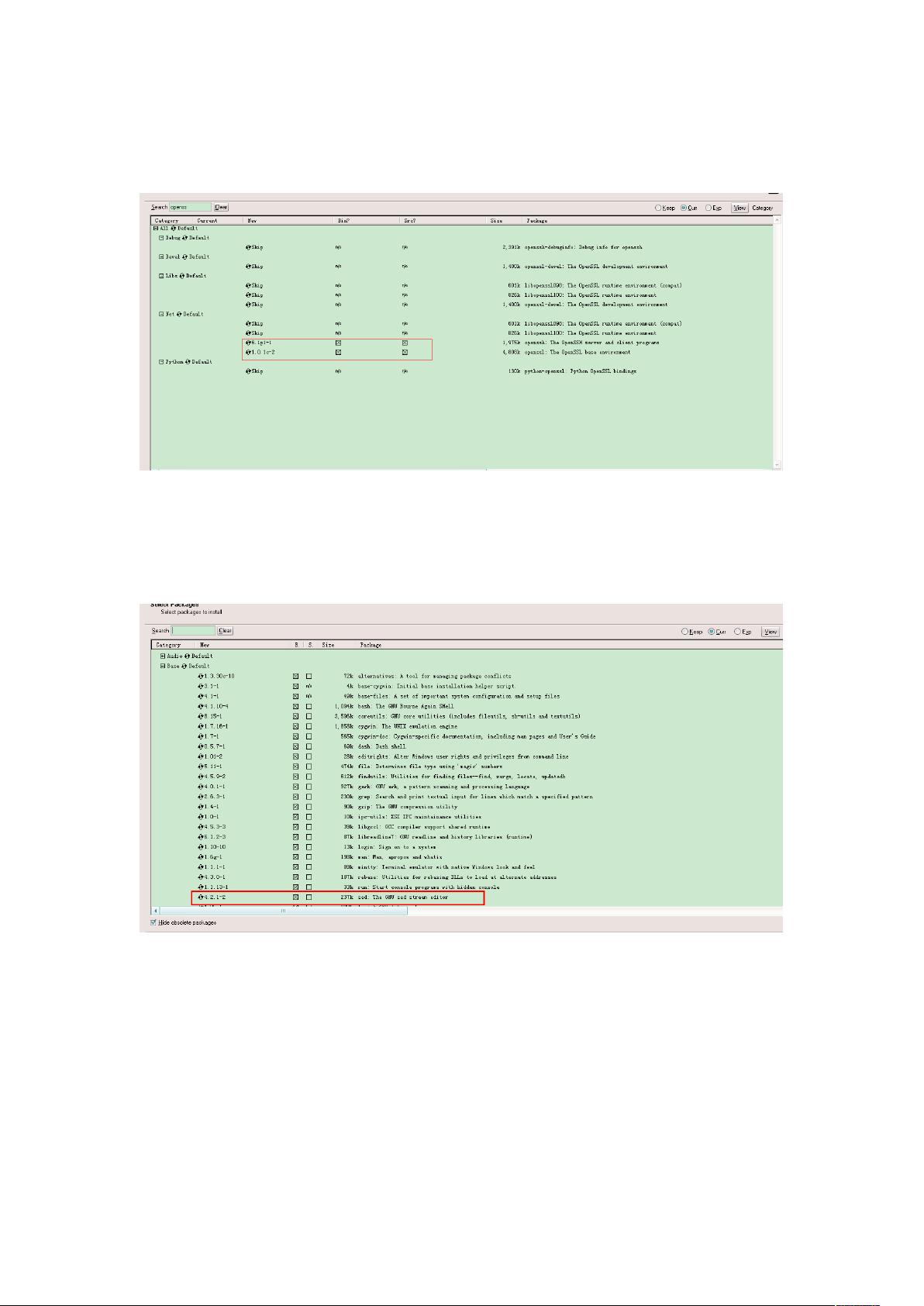Viewport: 924px width, 1306px height.
Task: Click the version cycle icon for the dash package
Action: click(x=201, y=746)
